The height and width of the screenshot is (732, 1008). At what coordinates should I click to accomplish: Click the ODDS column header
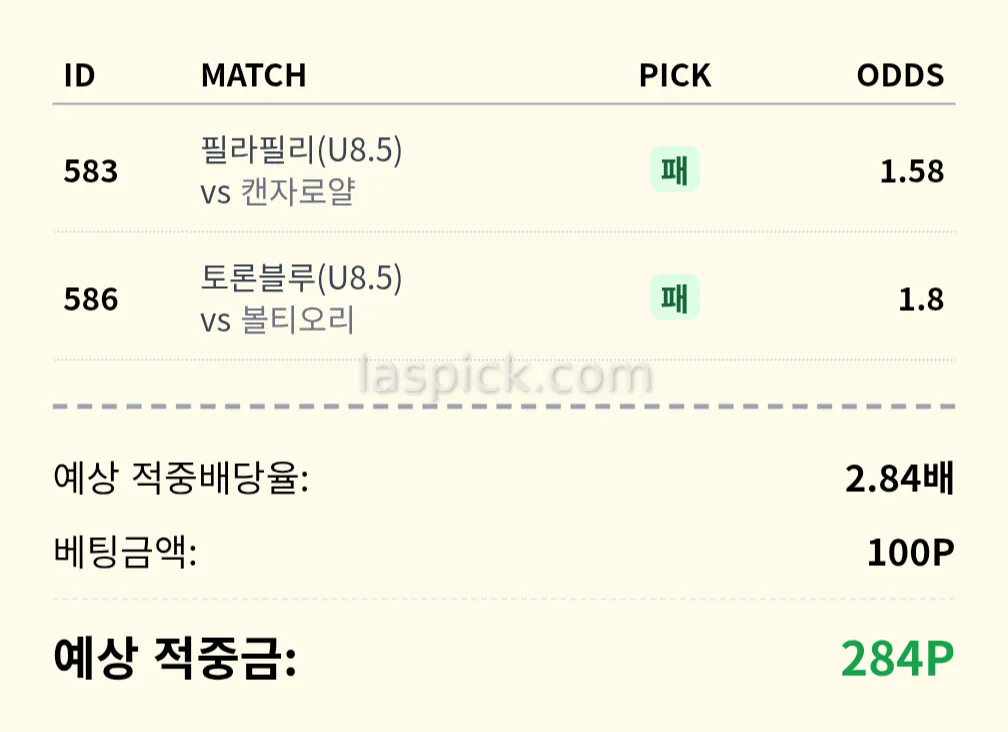900,76
